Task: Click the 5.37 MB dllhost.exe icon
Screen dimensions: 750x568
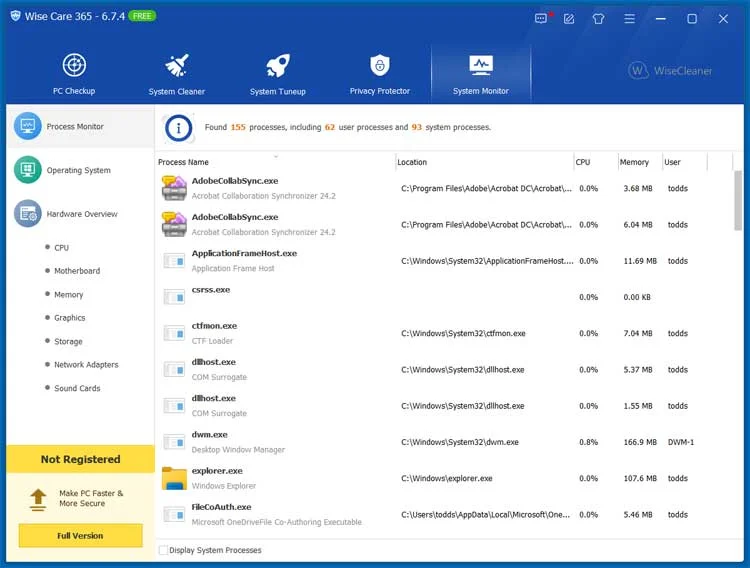Action: (x=174, y=369)
